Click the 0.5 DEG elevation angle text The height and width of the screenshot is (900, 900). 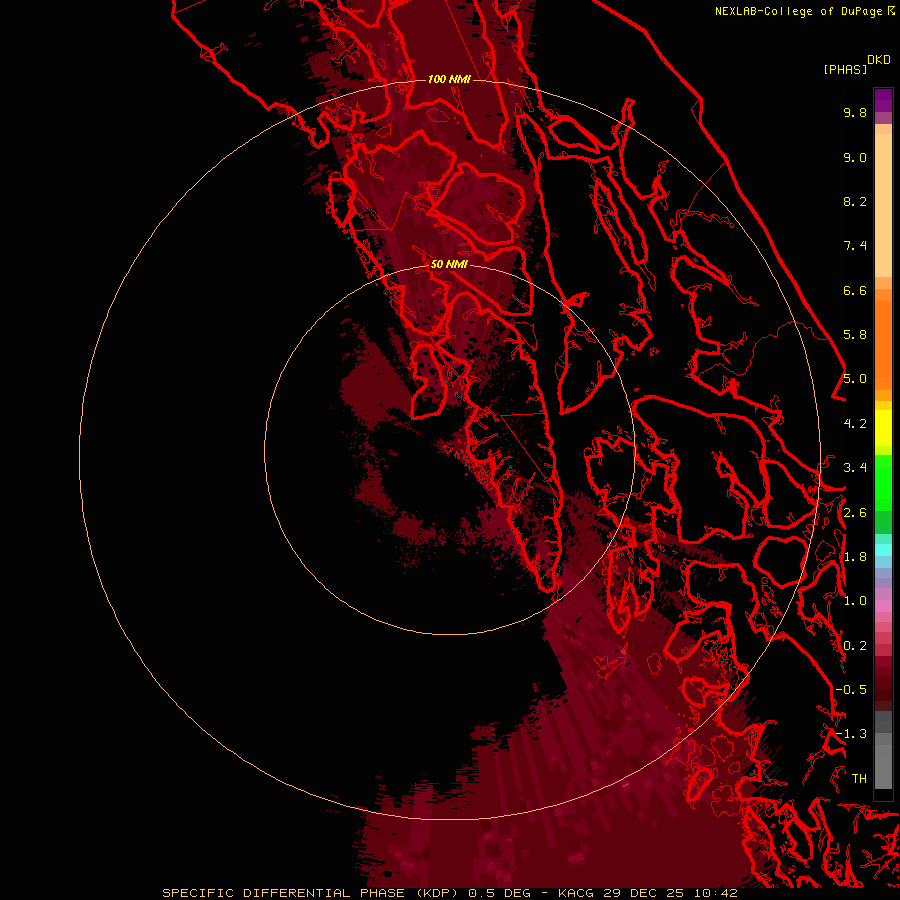click(499, 893)
